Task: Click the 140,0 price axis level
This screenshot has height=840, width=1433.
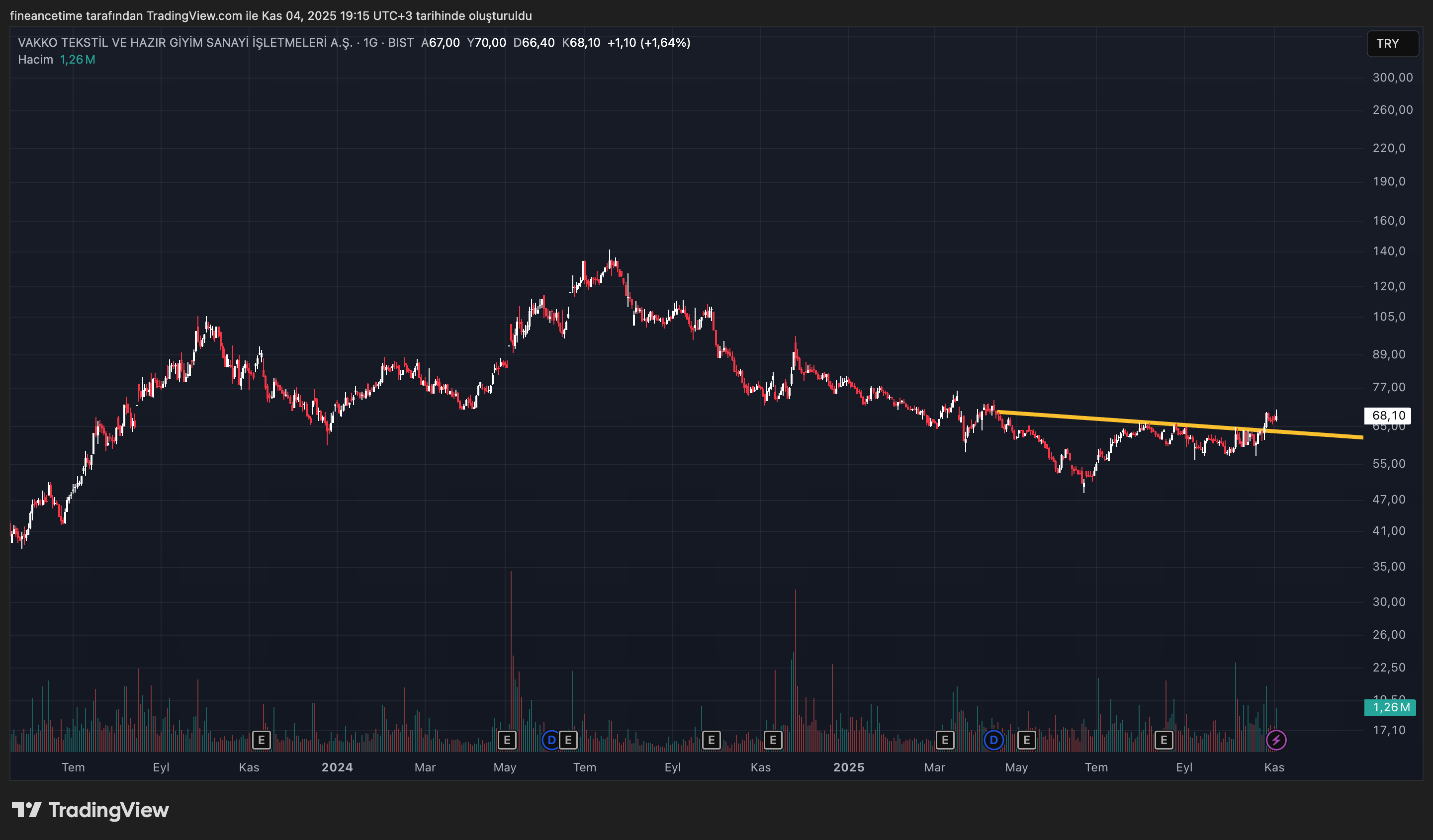Action: pyautogui.click(x=1388, y=251)
